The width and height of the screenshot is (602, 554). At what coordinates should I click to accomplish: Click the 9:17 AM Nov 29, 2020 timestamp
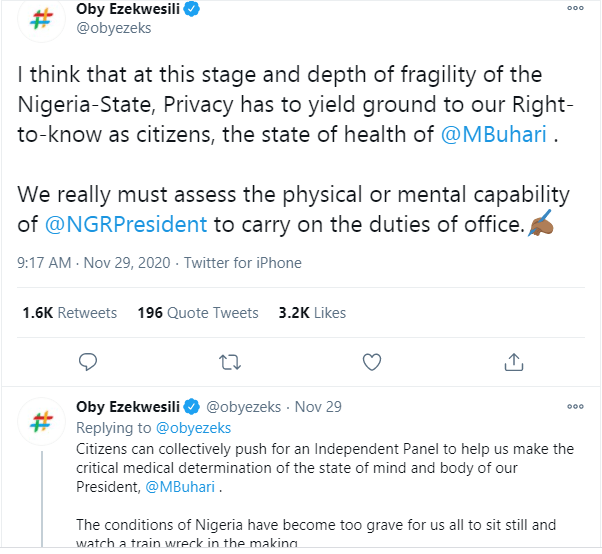pyautogui.click(x=97, y=263)
